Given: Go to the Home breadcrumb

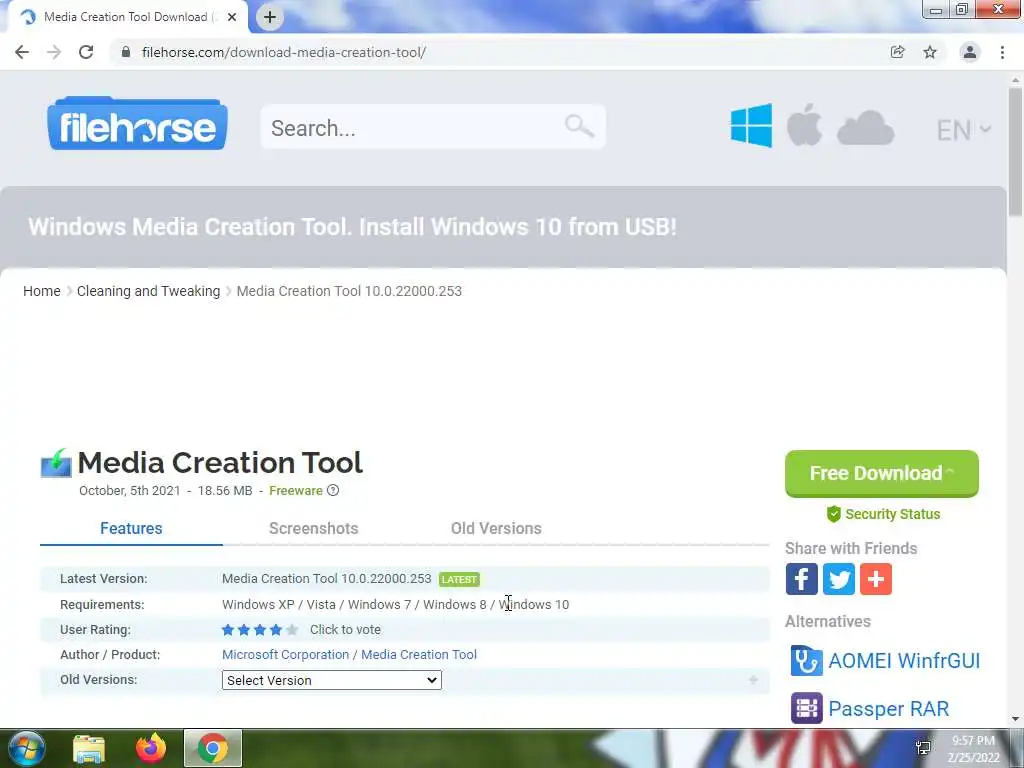Looking at the screenshot, I should [x=42, y=291].
